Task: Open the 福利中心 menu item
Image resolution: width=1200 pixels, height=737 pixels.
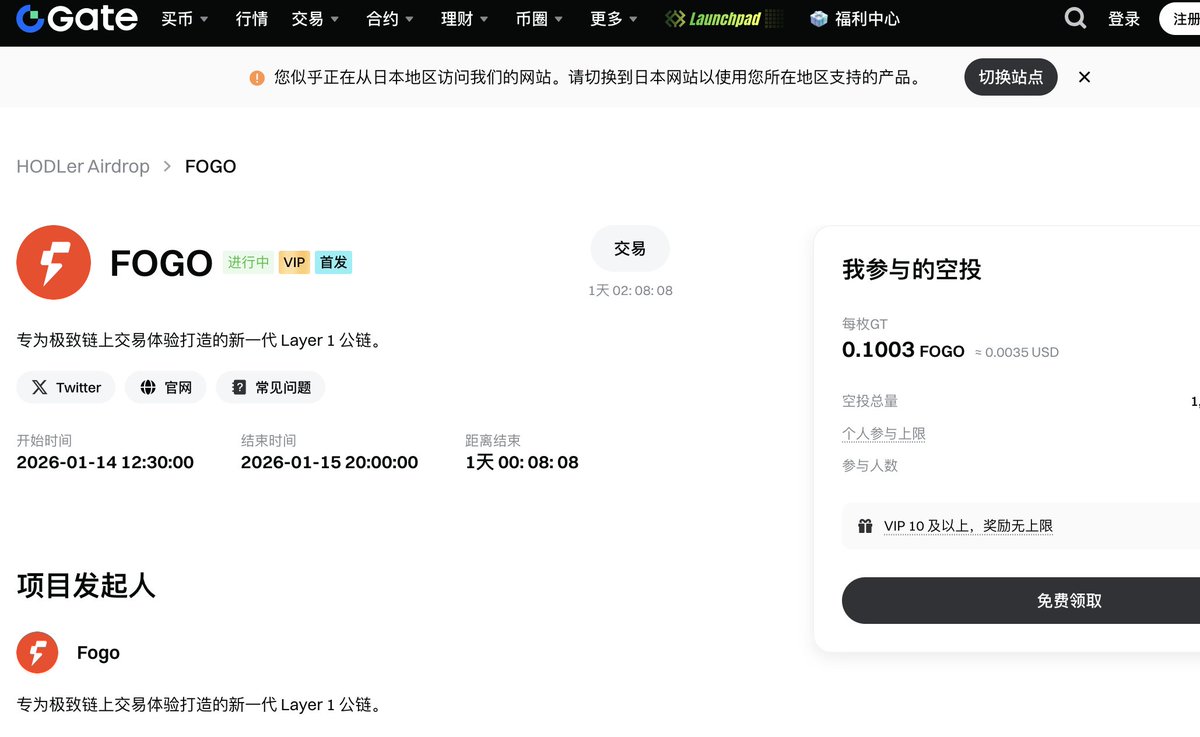Action: coord(855,18)
